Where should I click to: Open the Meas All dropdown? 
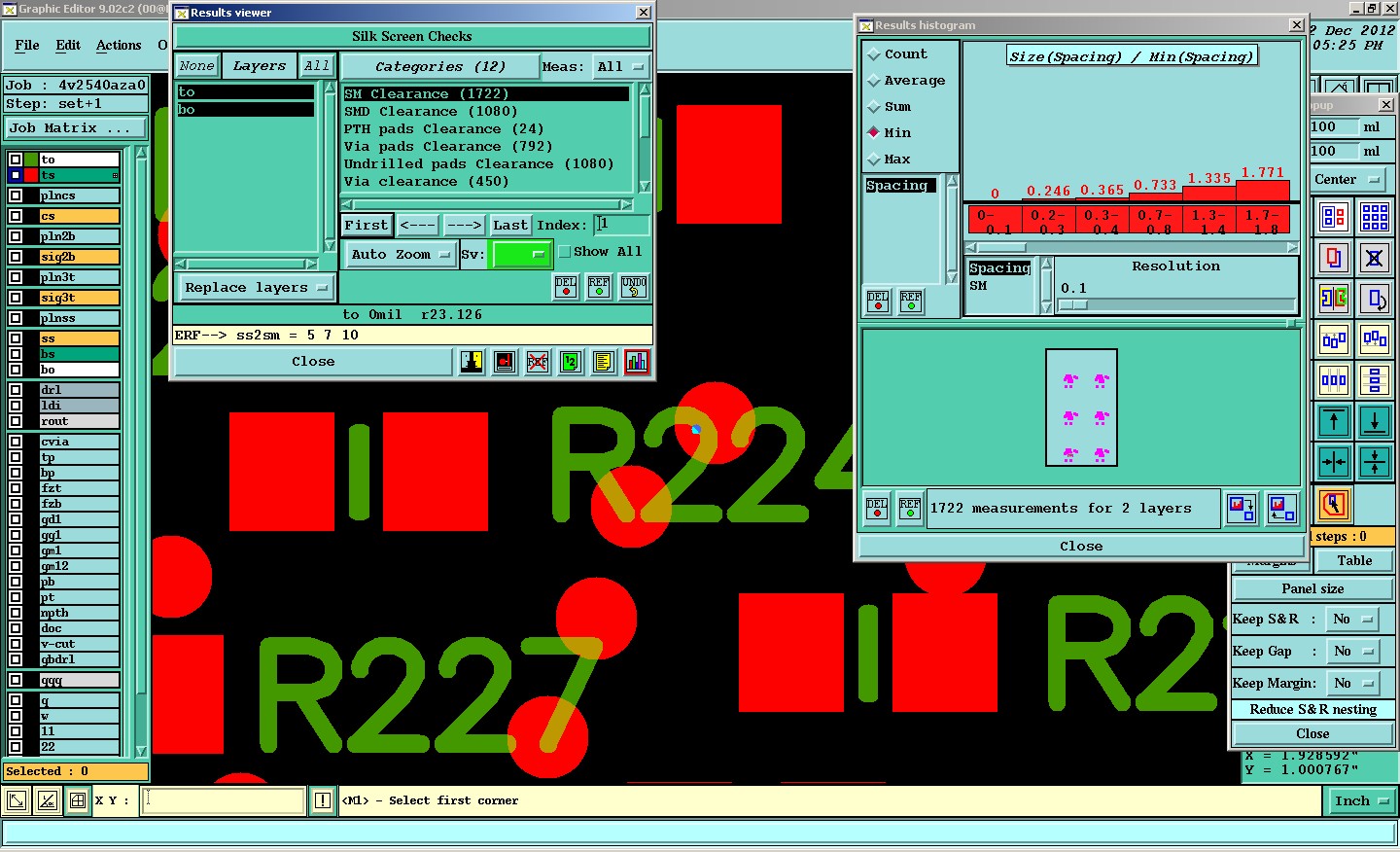coord(620,67)
